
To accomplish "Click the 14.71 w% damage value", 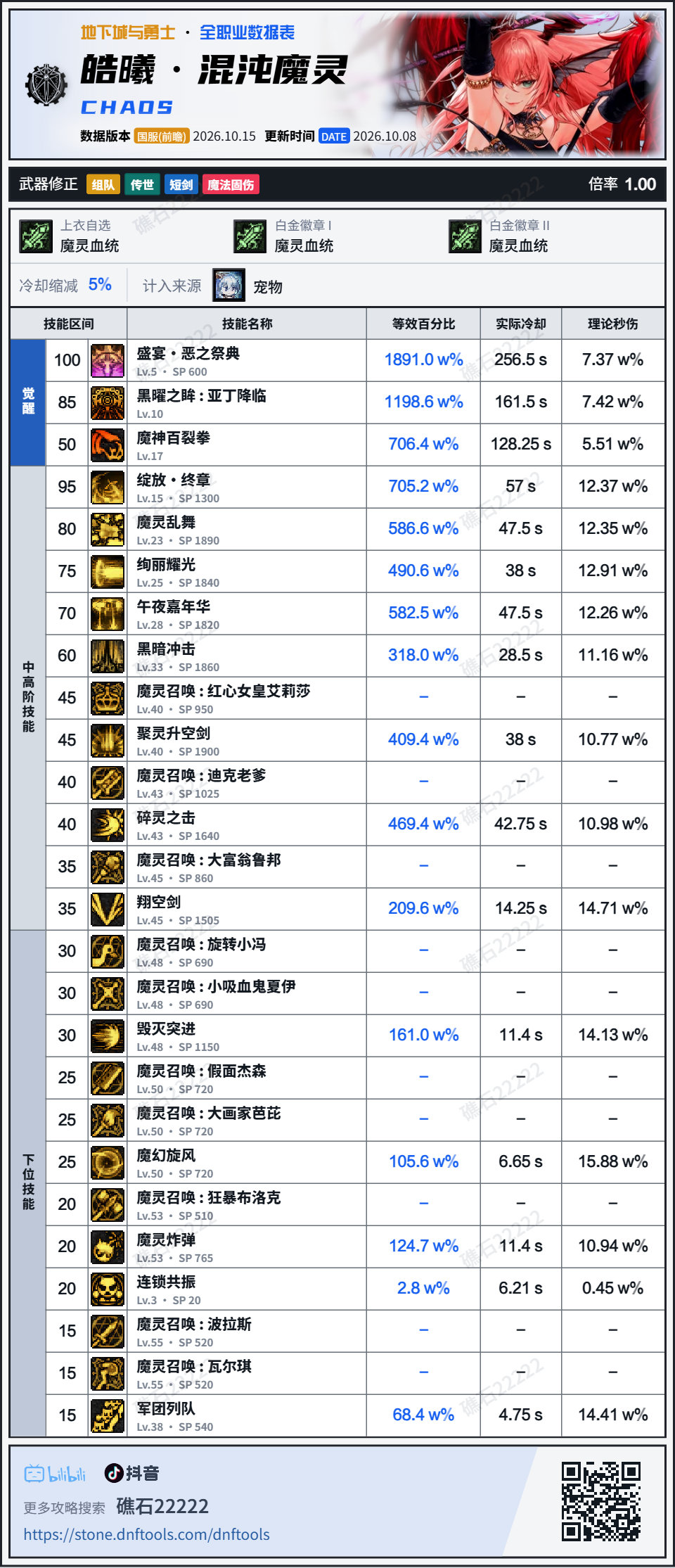I will [x=613, y=908].
